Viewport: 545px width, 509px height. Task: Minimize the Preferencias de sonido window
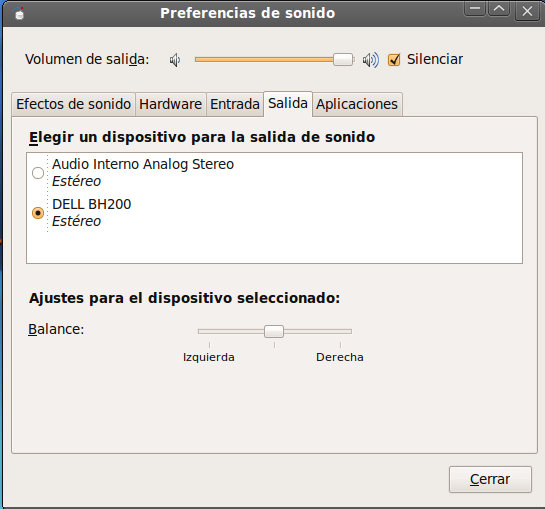[x=475, y=9]
